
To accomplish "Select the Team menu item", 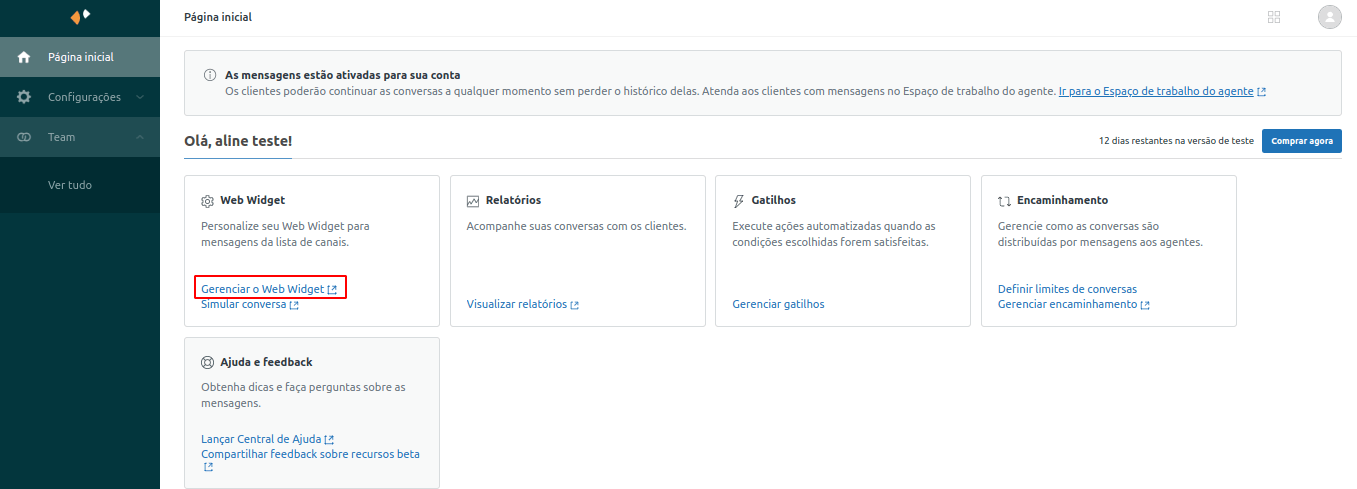I will (80, 137).
